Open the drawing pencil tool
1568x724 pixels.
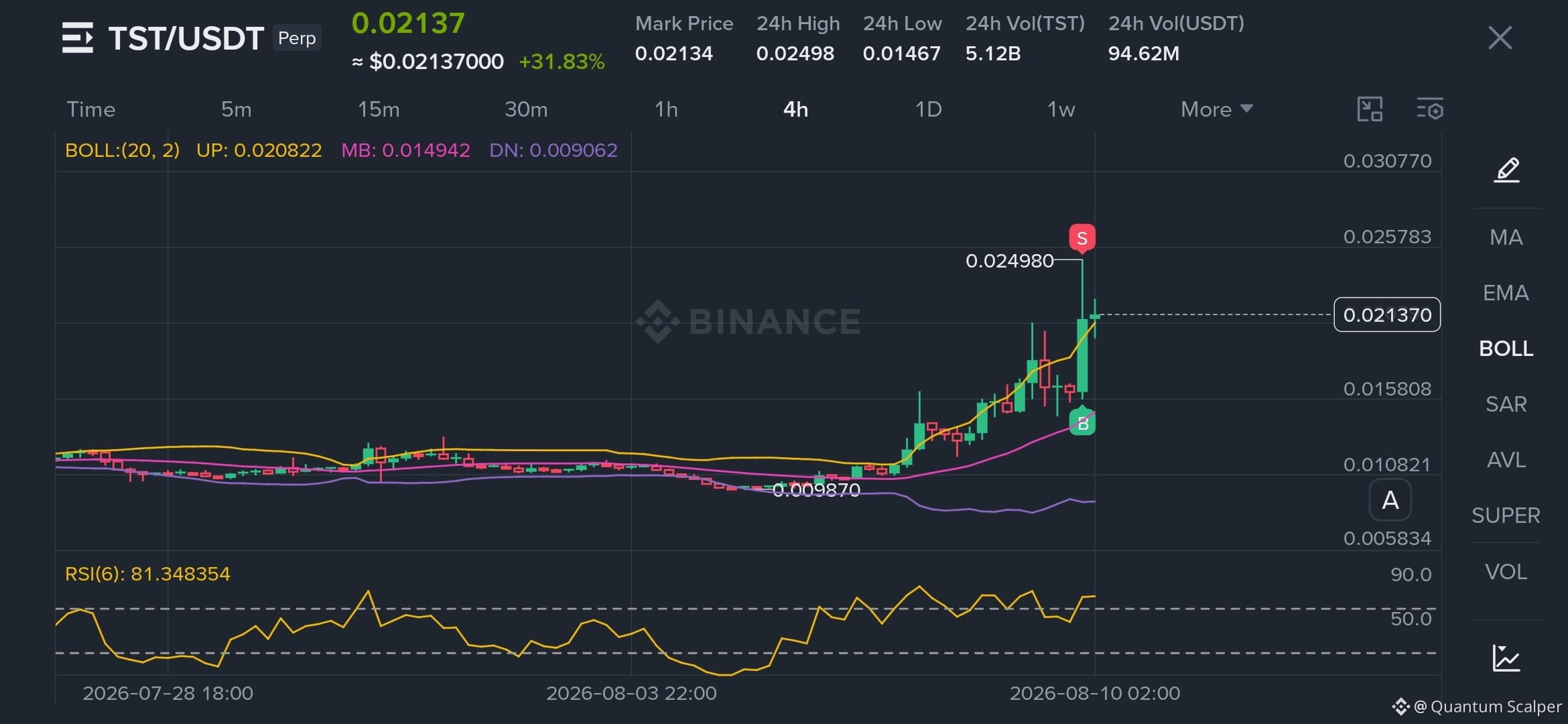click(1506, 170)
